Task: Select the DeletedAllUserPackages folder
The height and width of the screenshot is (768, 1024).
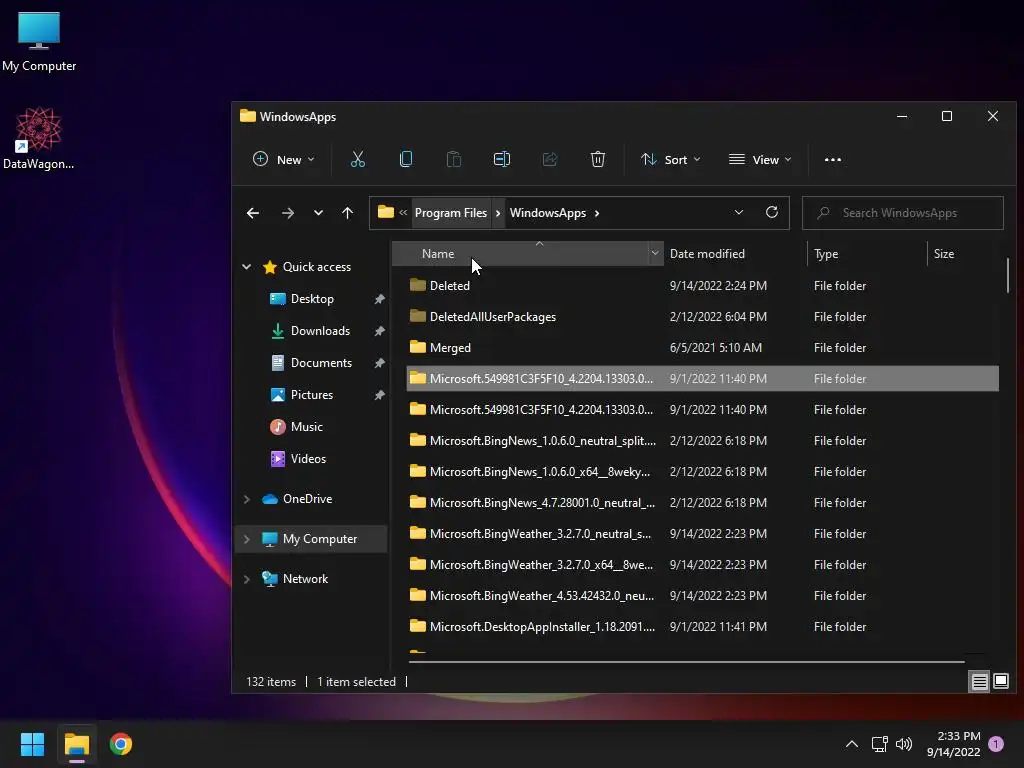Action: point(703,317)
